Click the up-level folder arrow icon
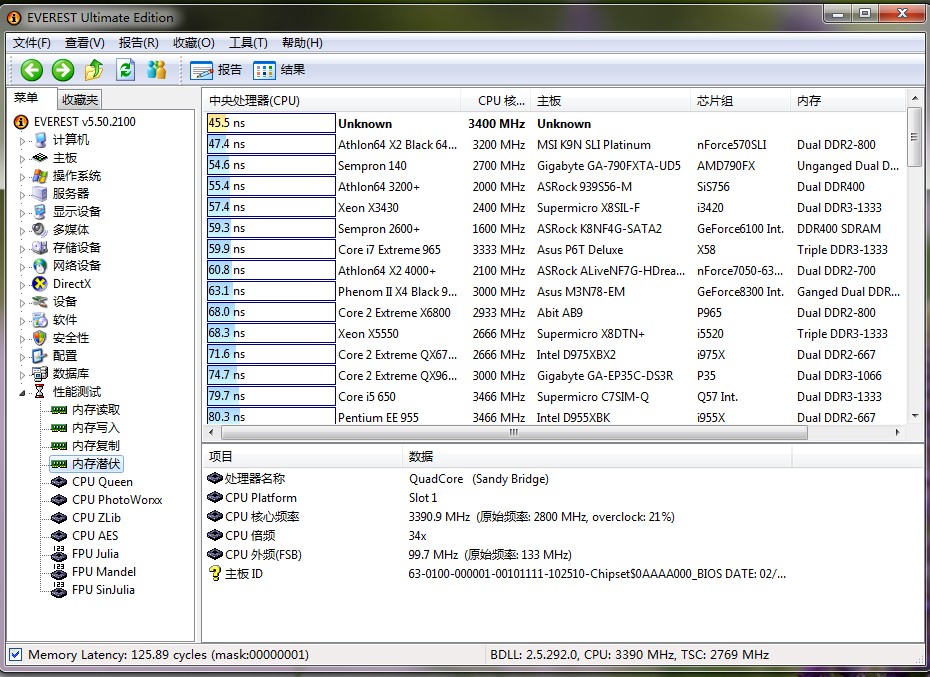 click(x=94, y=70)
